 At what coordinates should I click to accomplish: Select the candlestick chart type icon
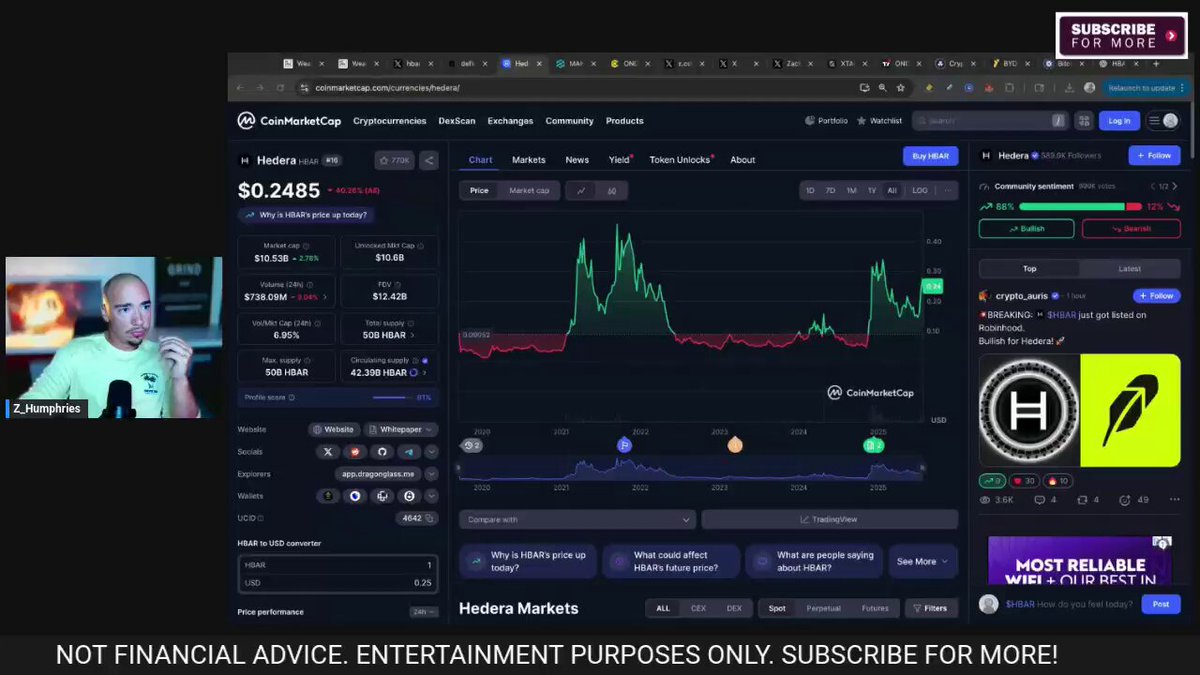pos(611,190)
